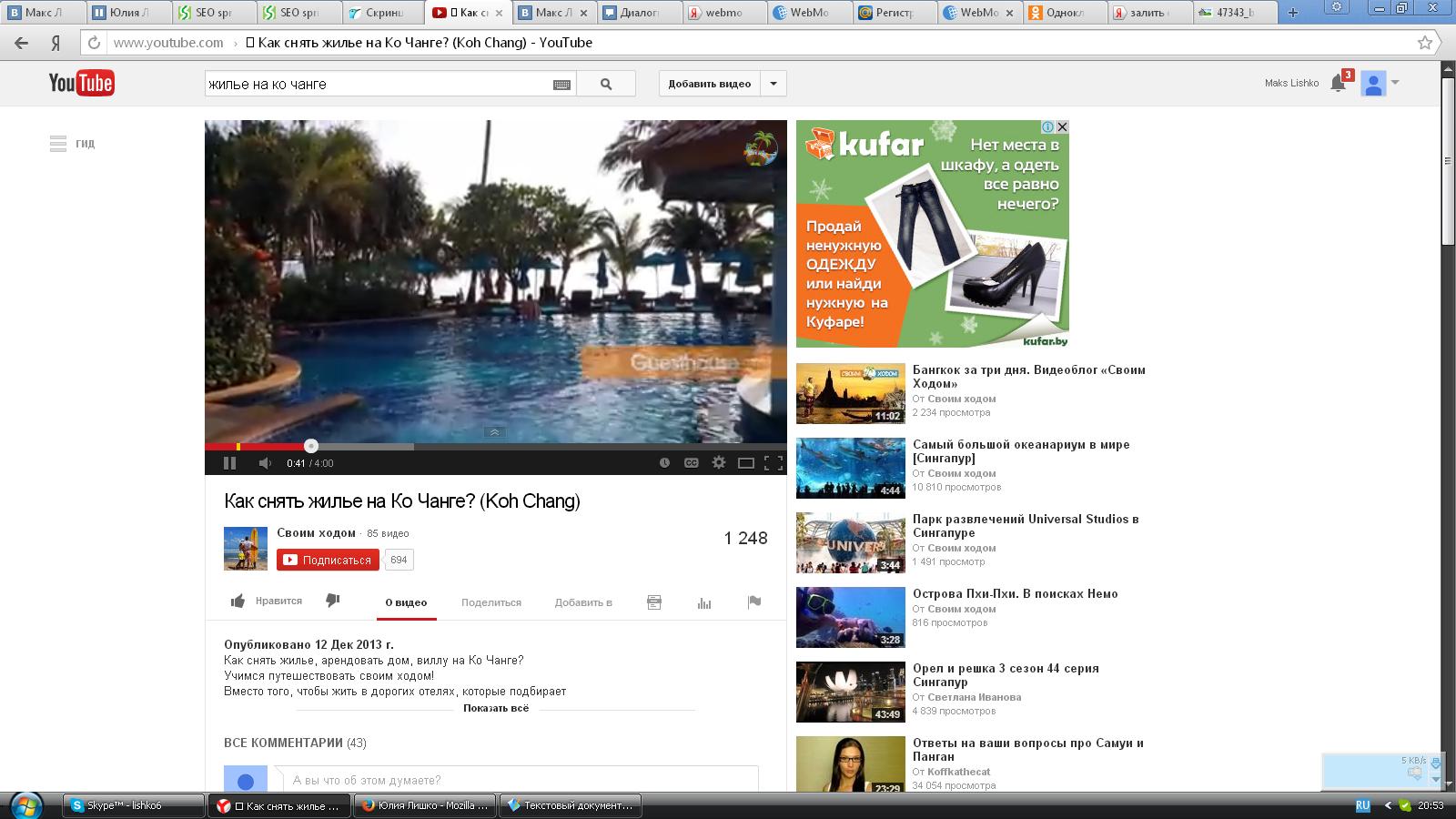
Task: Dislike the video with thumbs down
Action: pyautogui.click(x=333, y=601)
